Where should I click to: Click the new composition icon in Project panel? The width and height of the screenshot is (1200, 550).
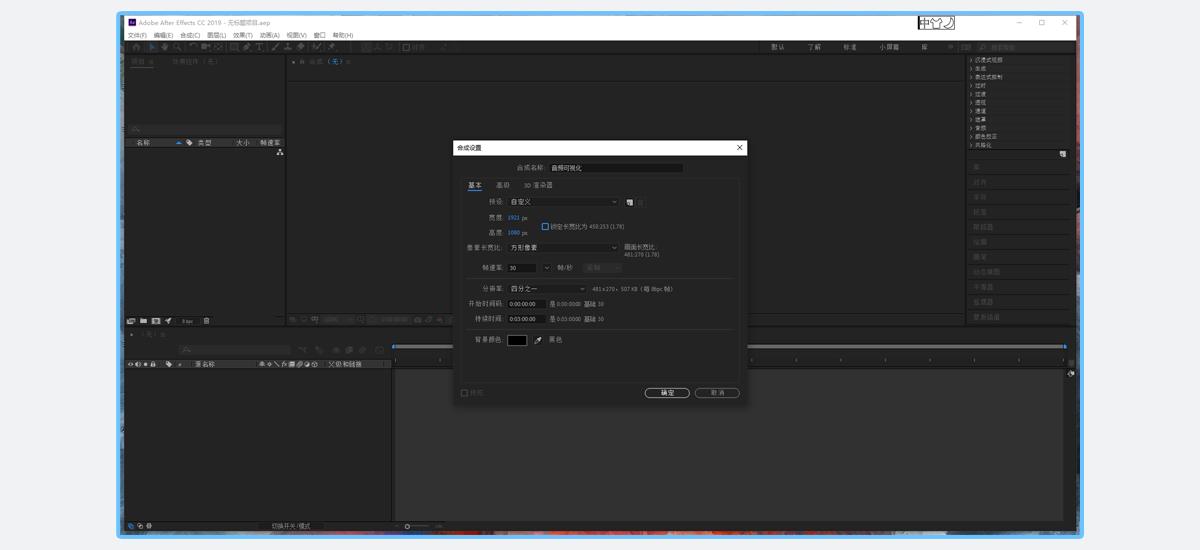click(156, 321)
